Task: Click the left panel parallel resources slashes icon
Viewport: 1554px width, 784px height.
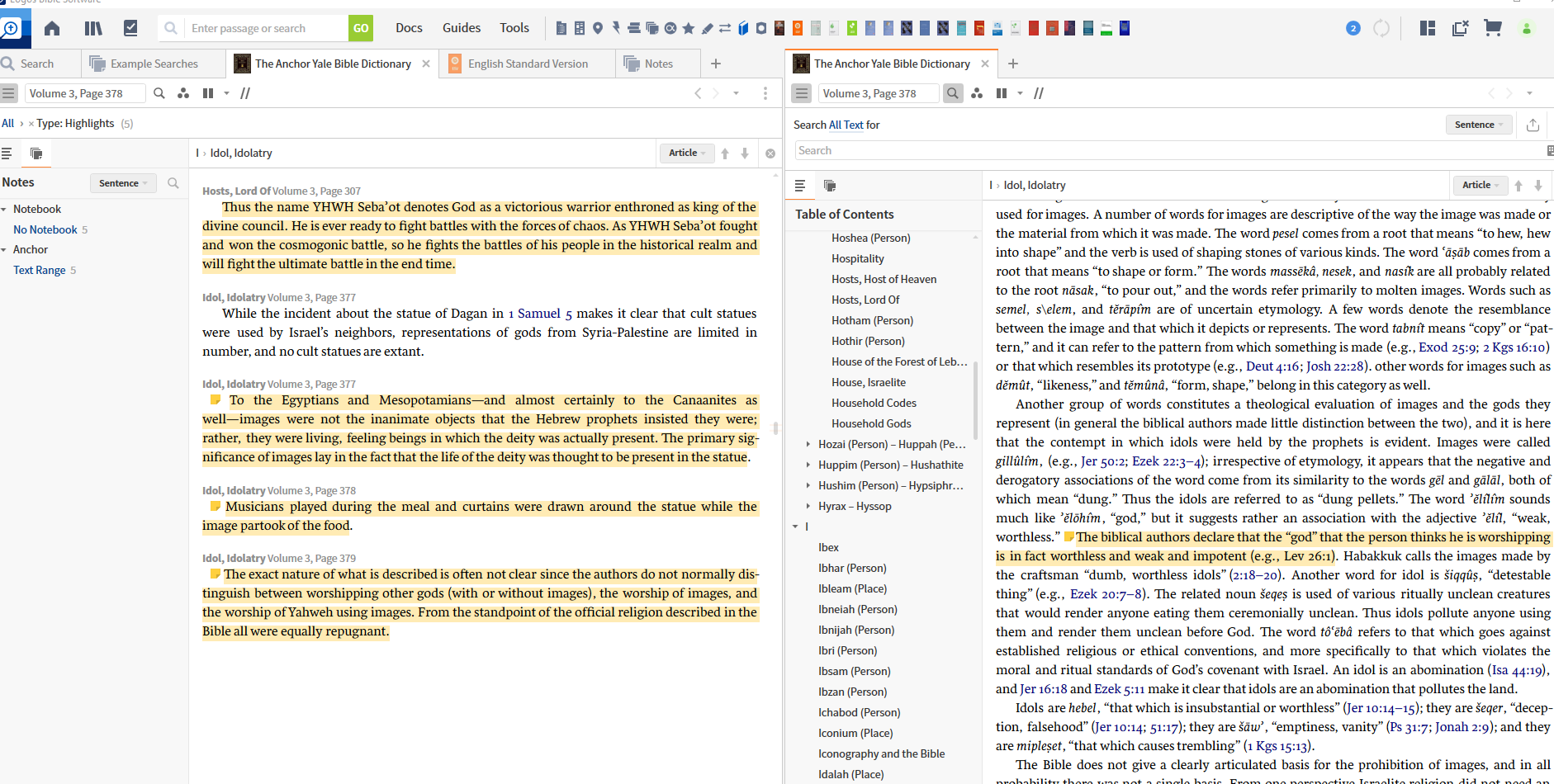Action: coord(245,93)
